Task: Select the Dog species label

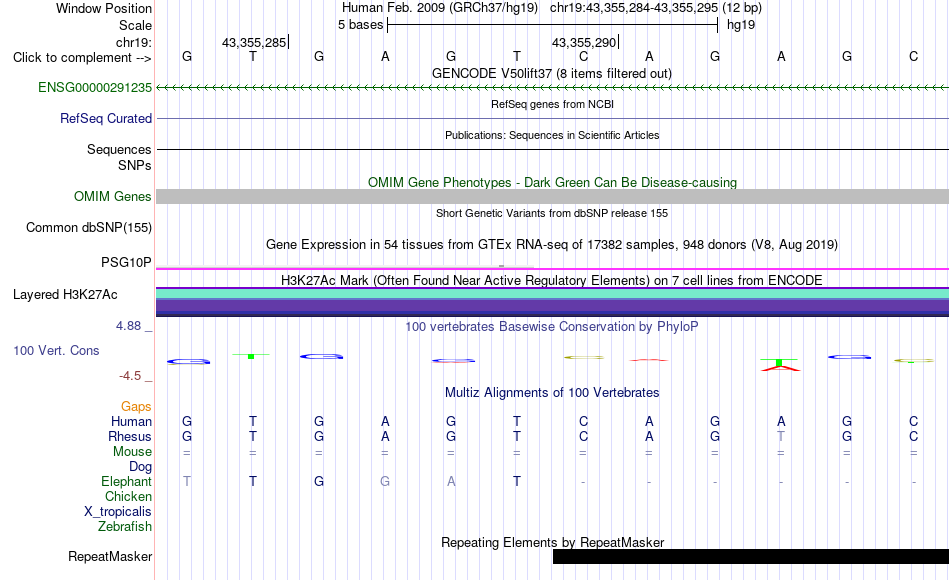Action: [x=140, y=467]
